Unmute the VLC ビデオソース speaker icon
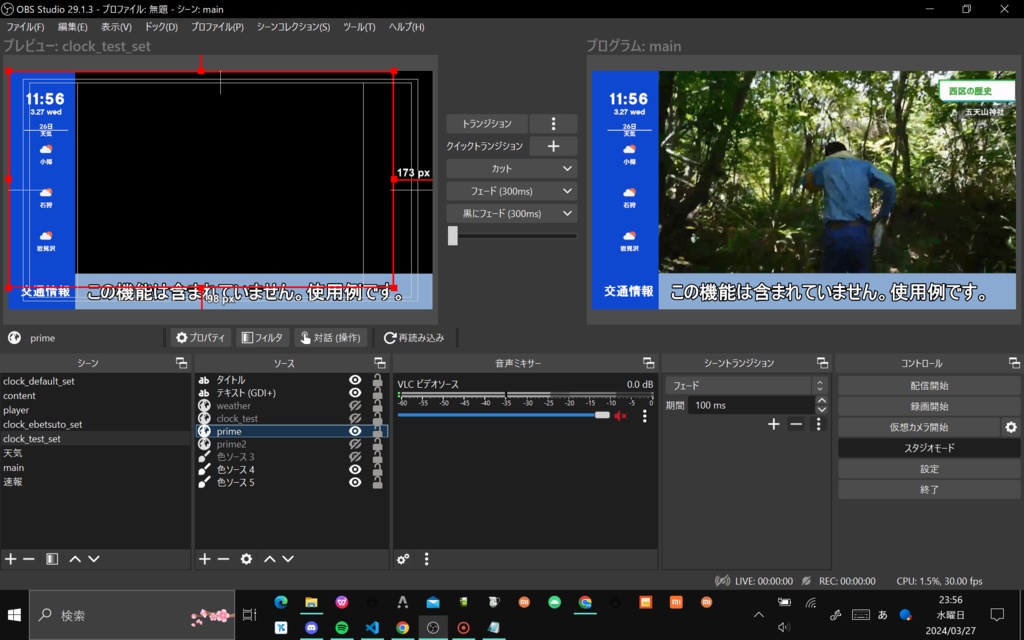Screen dimensions: 1024x640 620,415
